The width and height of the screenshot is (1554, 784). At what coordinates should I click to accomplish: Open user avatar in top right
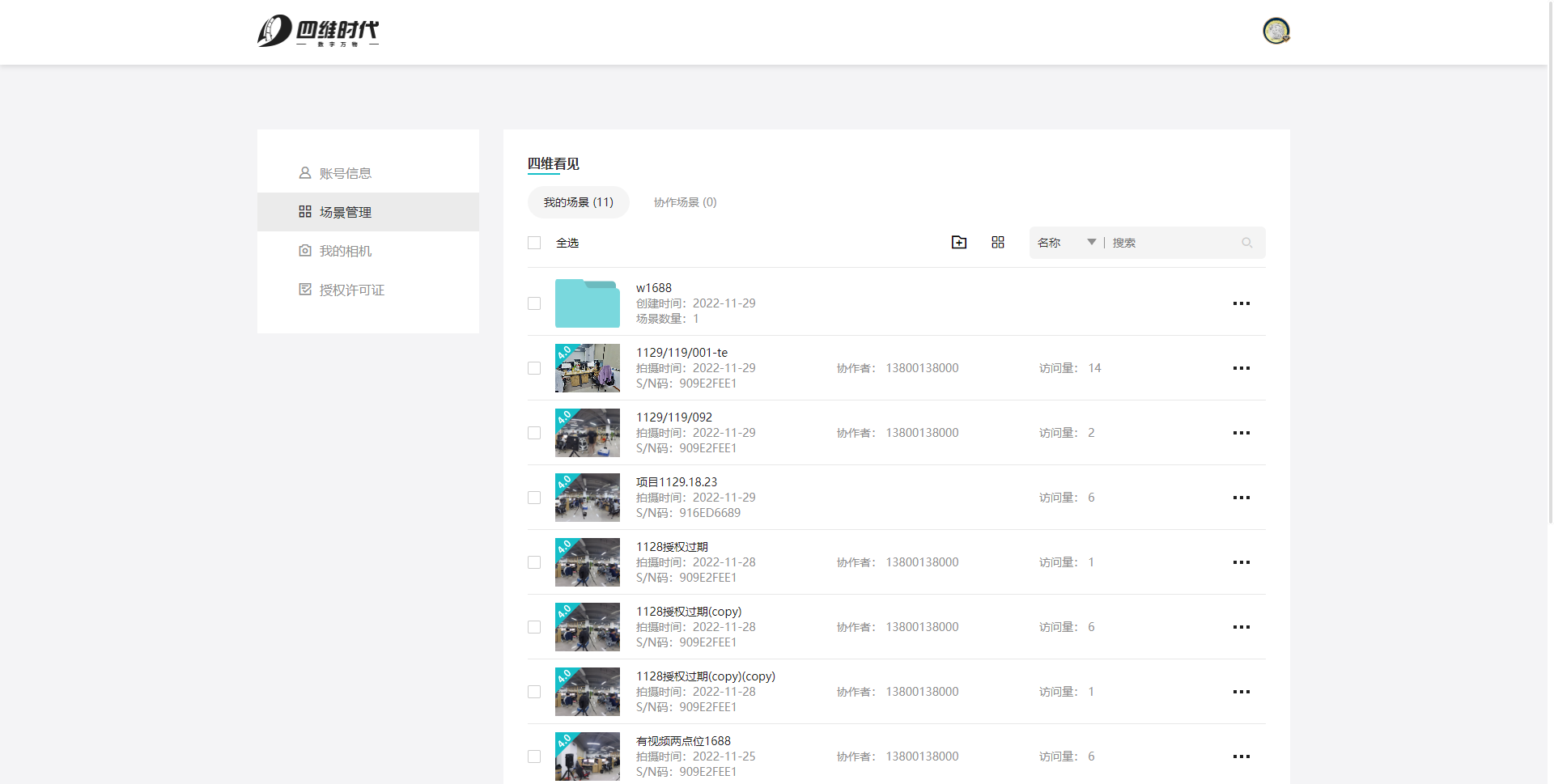tap(1276, 31)
